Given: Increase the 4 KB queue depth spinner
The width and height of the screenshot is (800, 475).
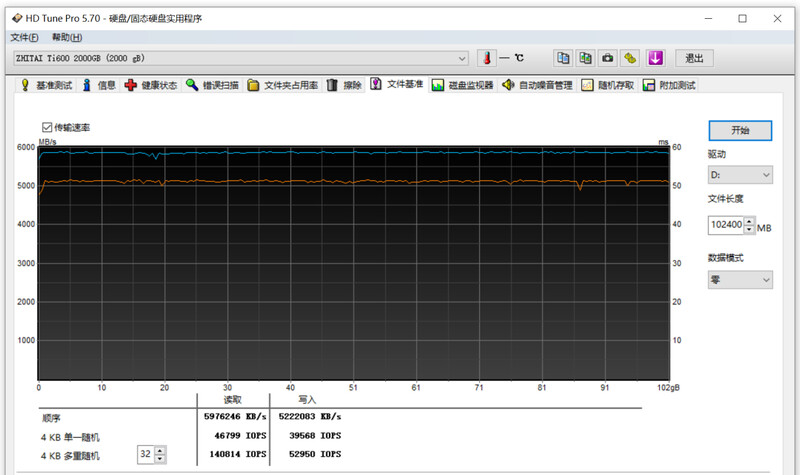Looking at the screenshot, I should [160, 450].
